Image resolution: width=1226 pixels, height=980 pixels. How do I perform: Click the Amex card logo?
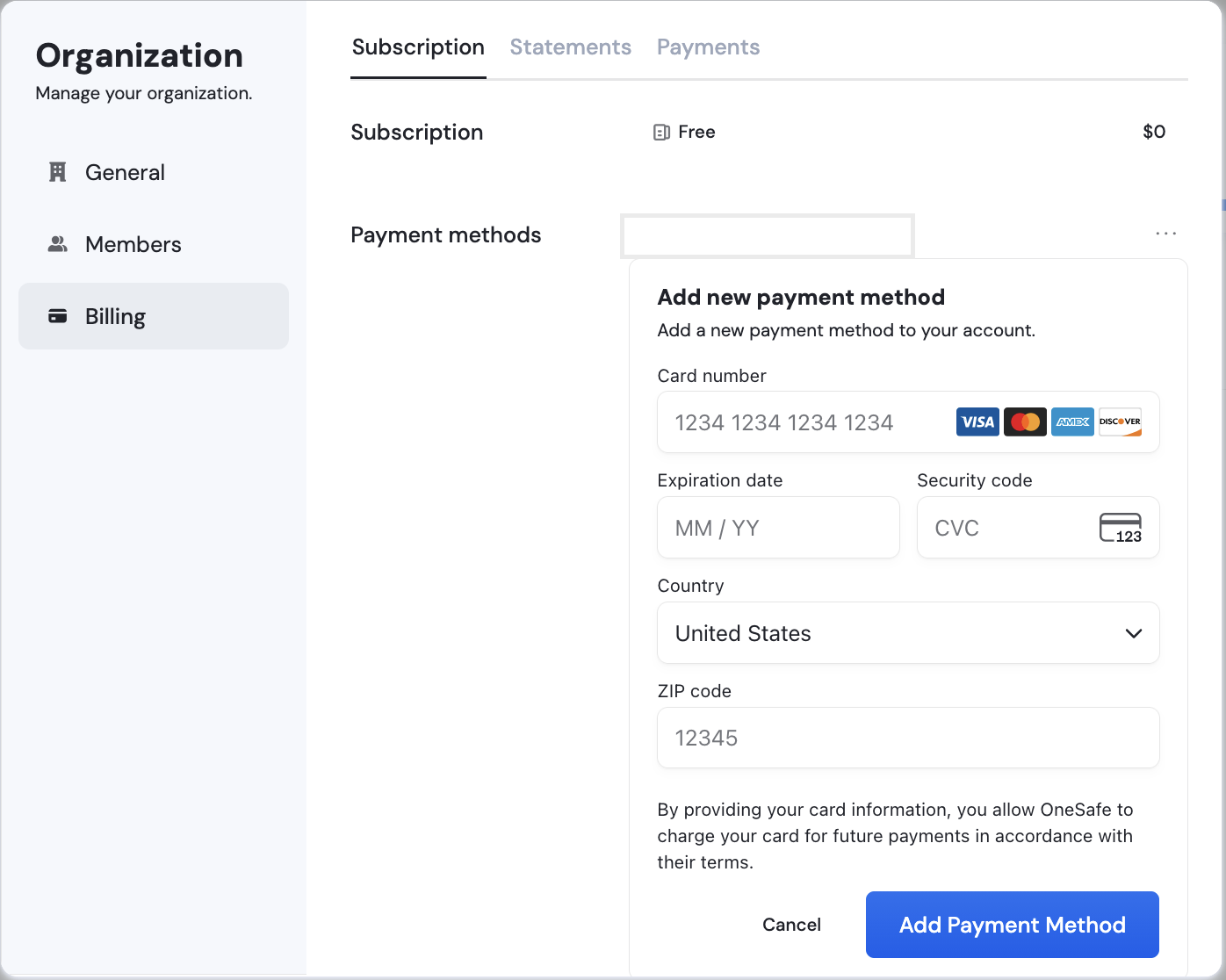pos(1072,422)
